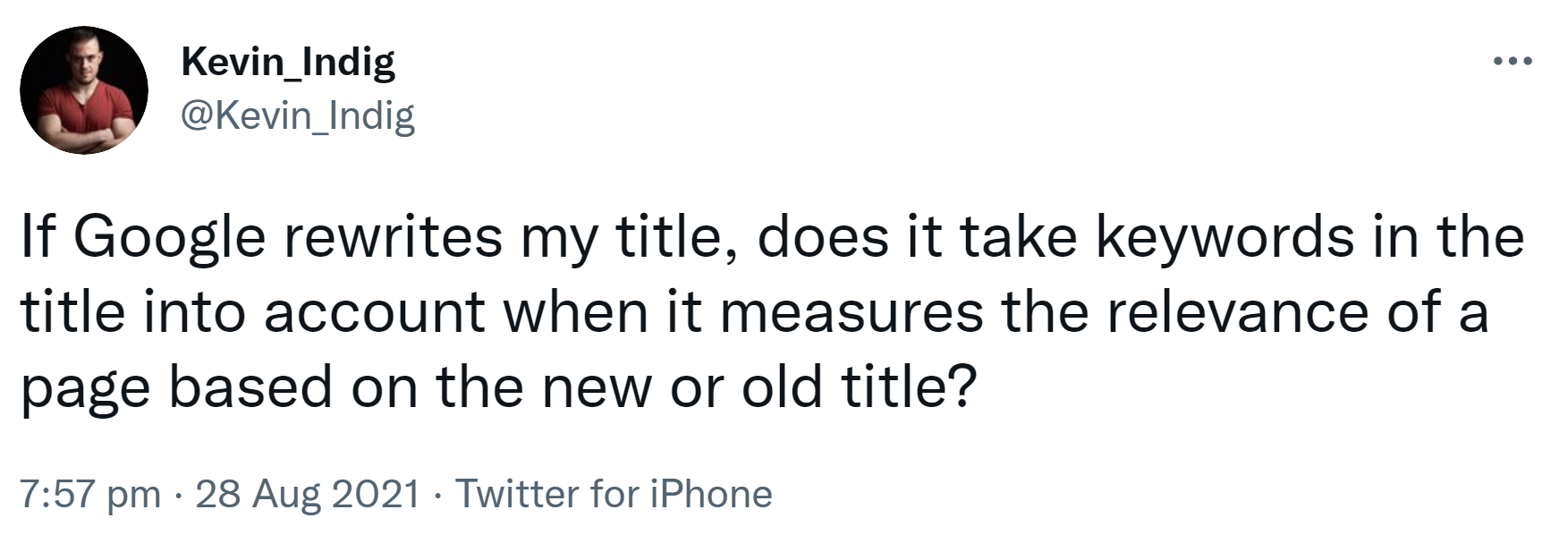The height and width of the screenshot is (552, 1568).
Task: Click the word "based" in the tweet
Action: click(250, 386)
